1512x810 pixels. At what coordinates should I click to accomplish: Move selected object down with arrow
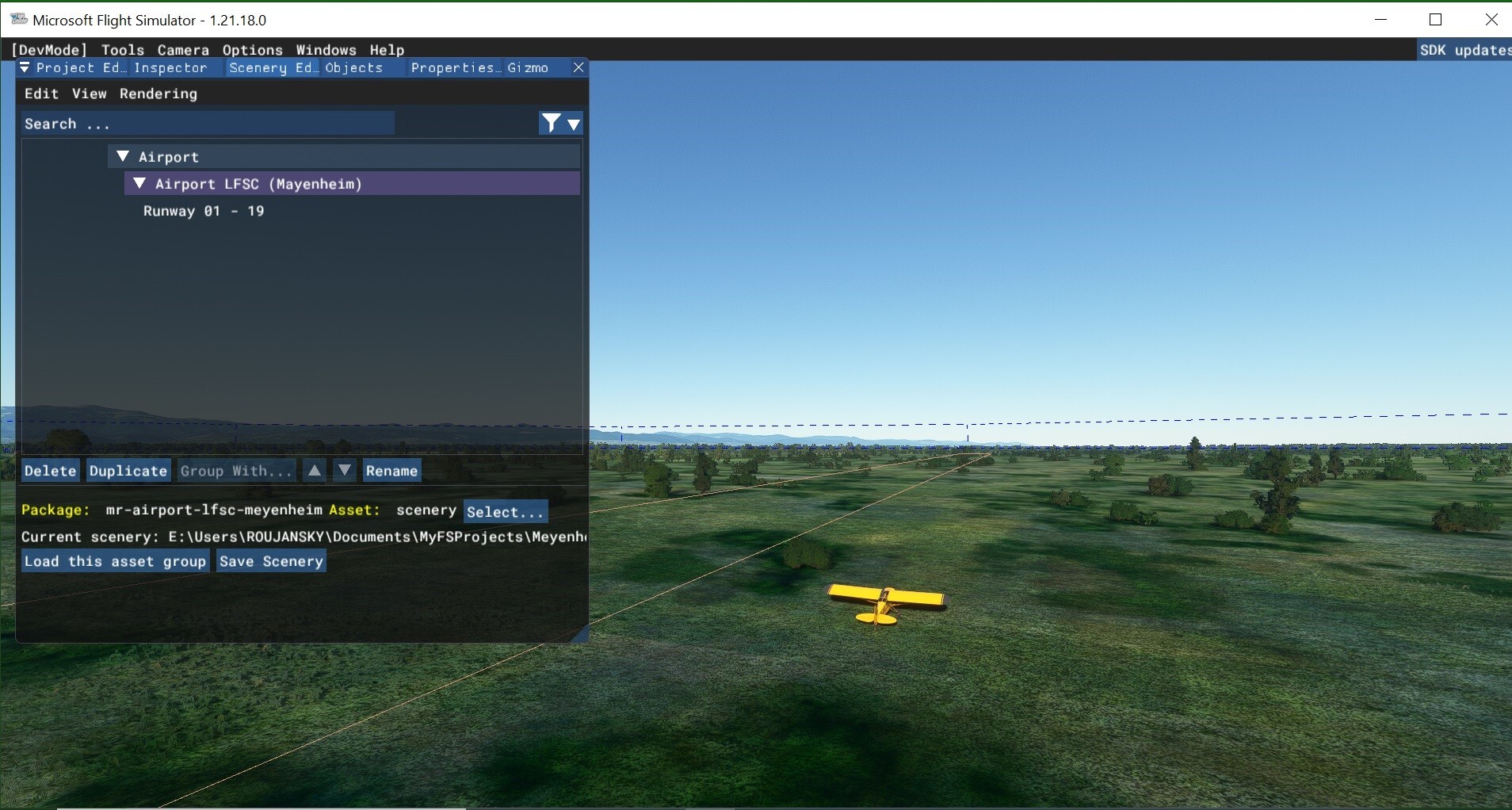[345, 471]
